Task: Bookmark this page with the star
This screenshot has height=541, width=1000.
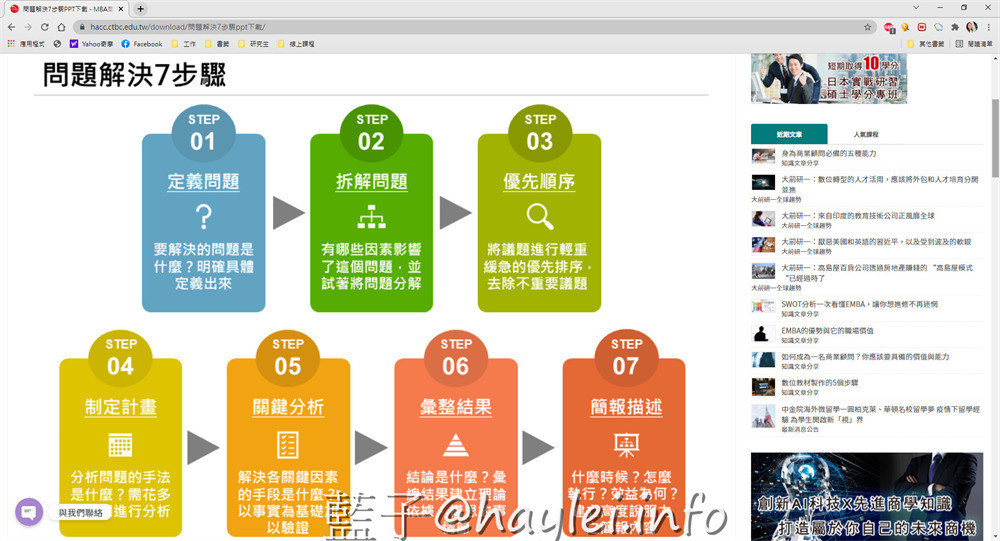Action: (867, 27)
